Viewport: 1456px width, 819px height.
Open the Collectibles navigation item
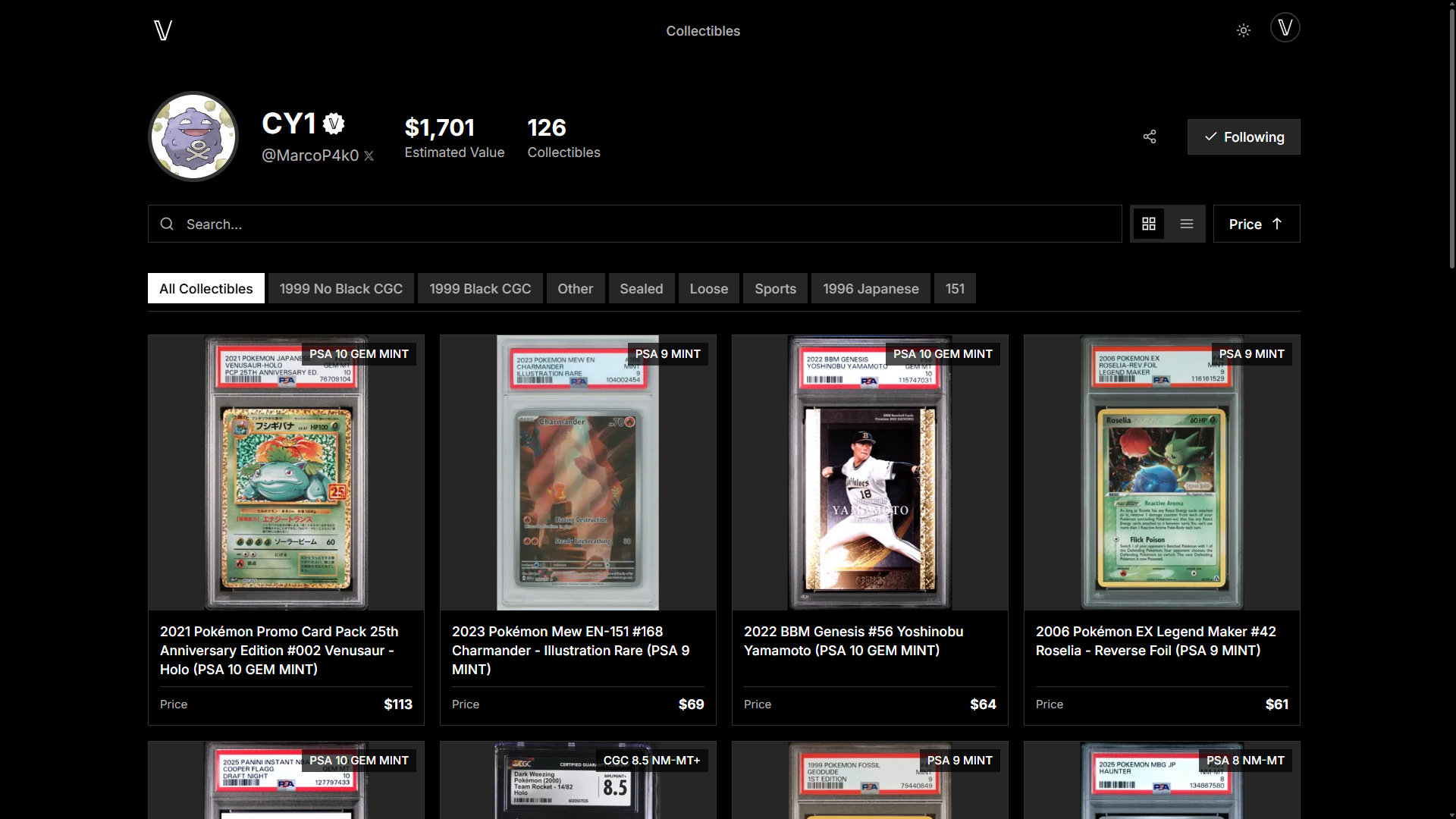tap(702, 31)
